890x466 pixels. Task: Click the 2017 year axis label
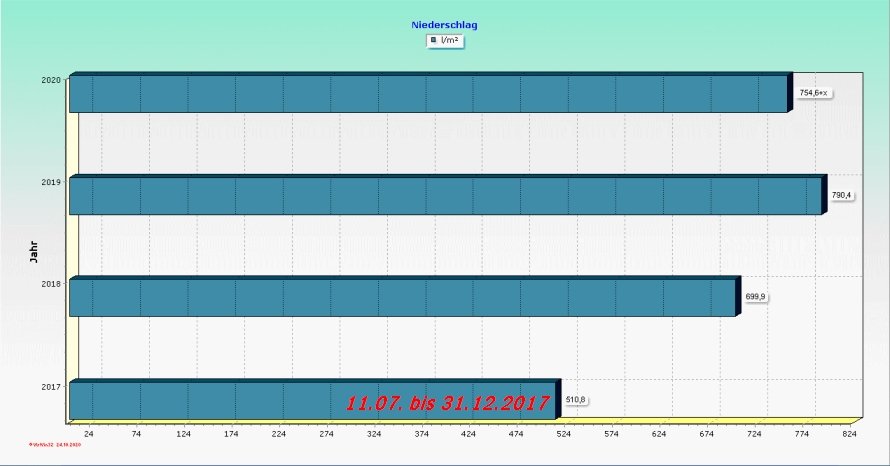[52, 386]
